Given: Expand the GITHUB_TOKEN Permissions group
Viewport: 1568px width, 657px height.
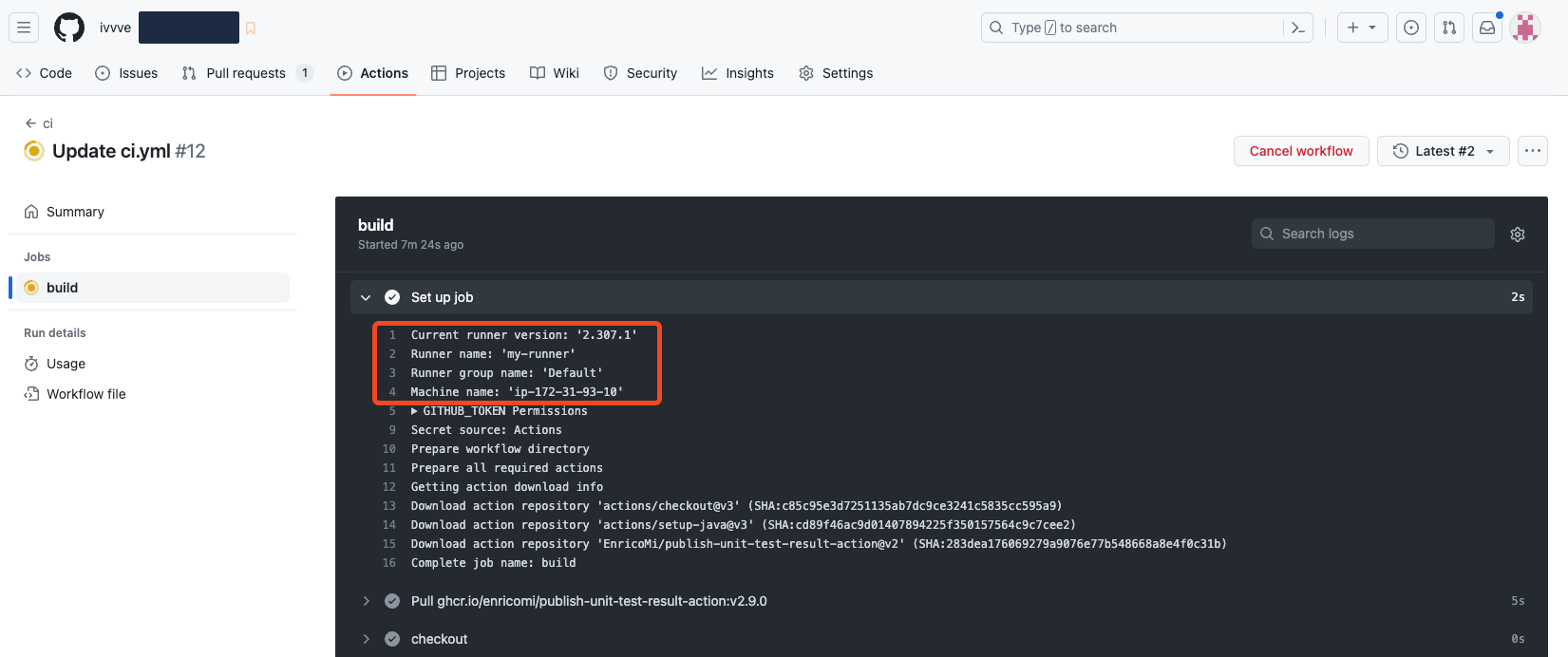Looking at the screenshot, I should click(x=500, y=411).
